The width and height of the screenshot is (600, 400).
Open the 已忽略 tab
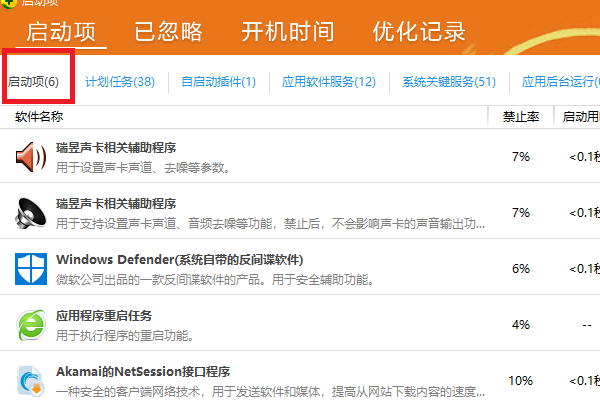168,31
